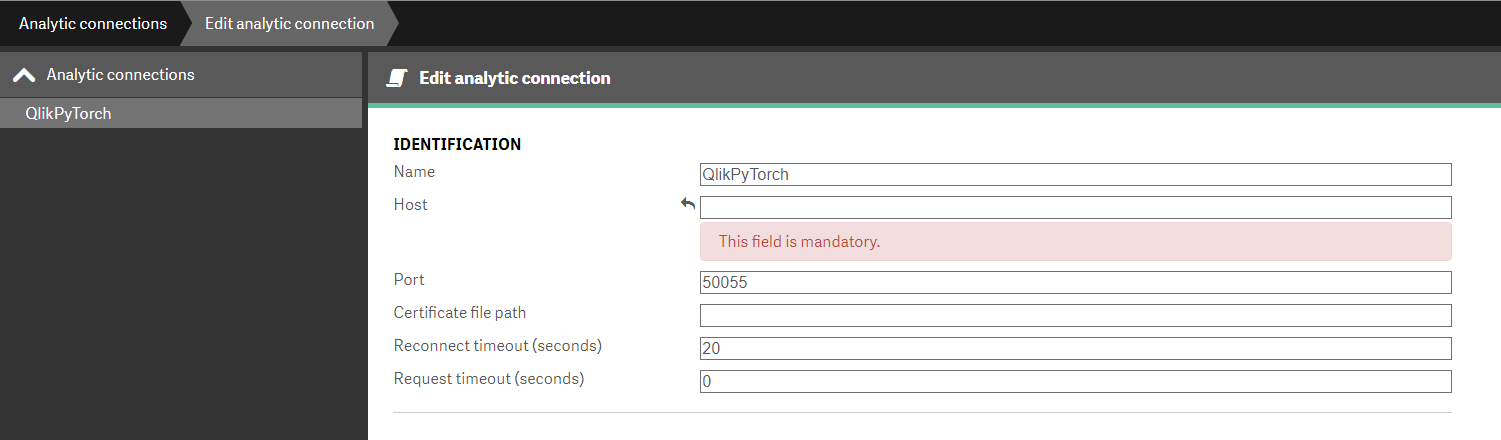Click the Request timeout field showing 0
The width and height of the screenshot is (1501, 440).
tap(1075, 381)
